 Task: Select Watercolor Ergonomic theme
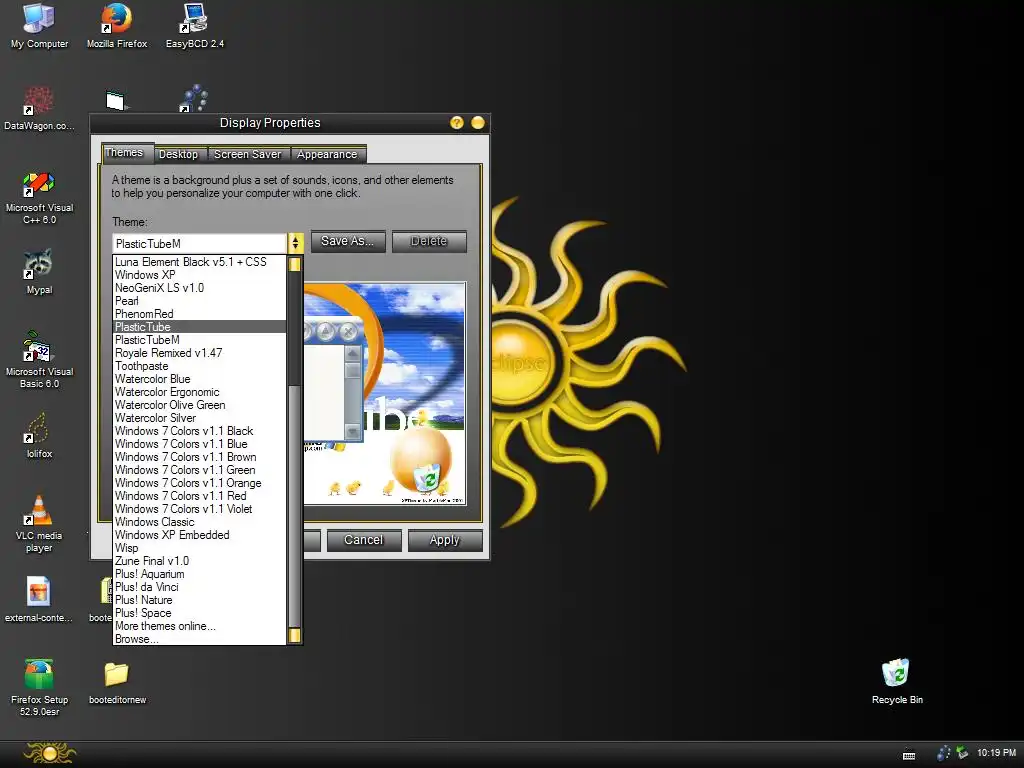(x=199, y=392)
